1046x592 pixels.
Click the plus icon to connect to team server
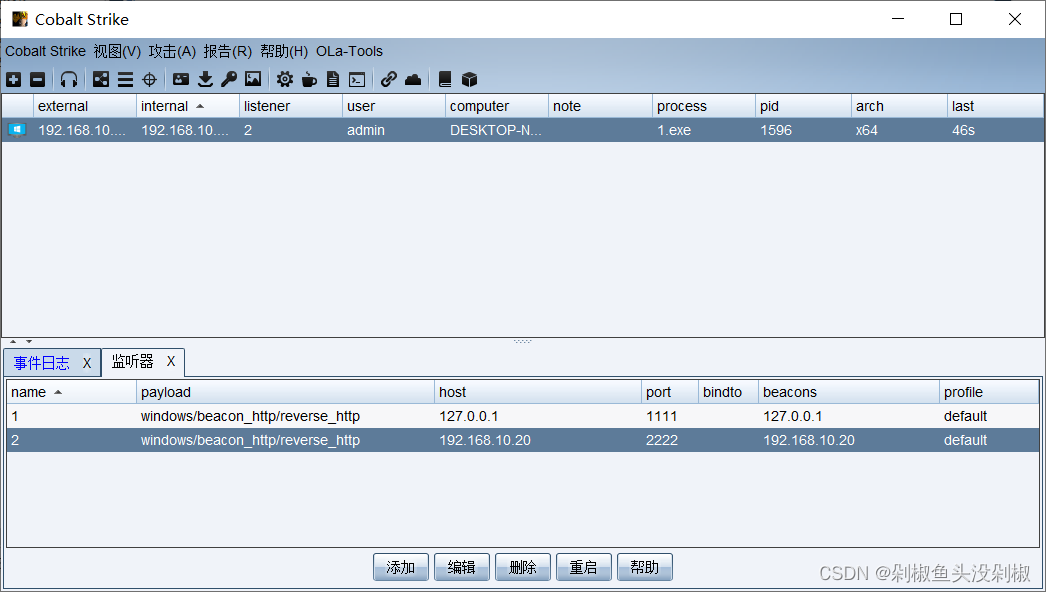tap(13, 79)
